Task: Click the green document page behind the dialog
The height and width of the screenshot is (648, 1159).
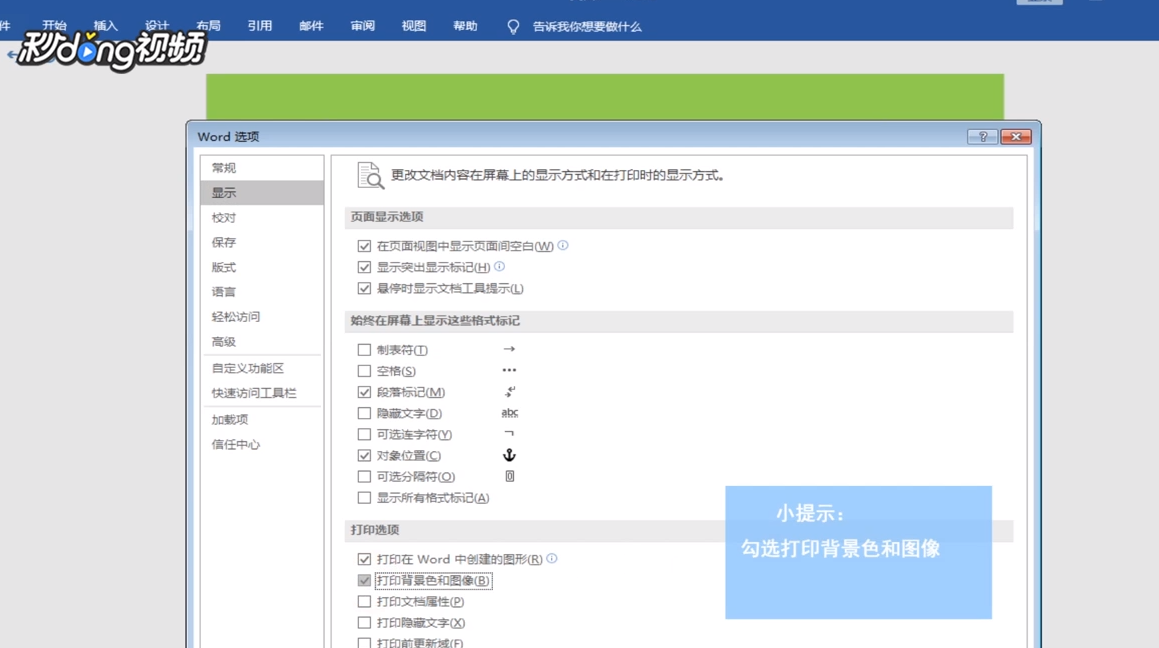Action: (x=605, y=96)
